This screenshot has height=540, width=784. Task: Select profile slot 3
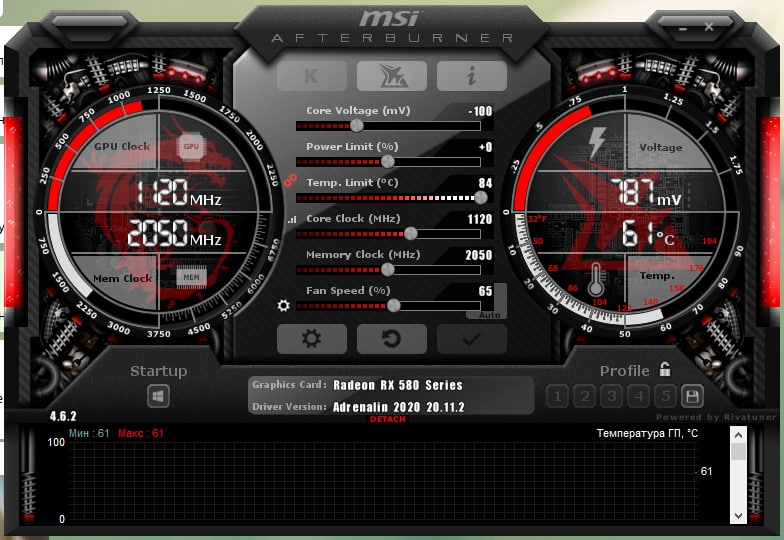click(611, 396)
